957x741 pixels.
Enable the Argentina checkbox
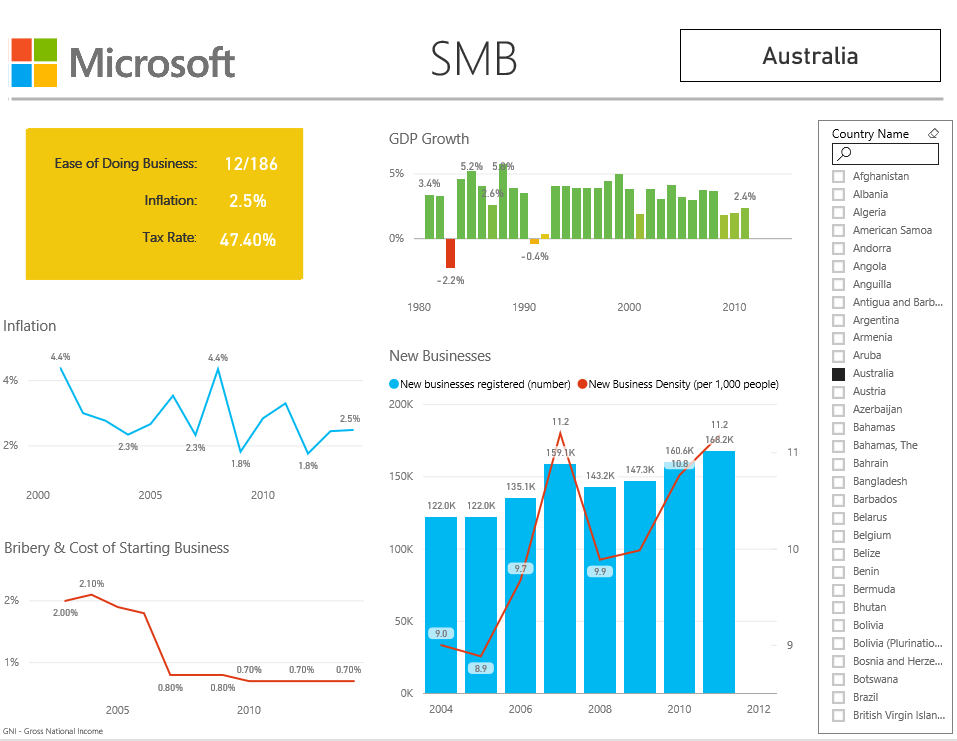point(838,321)
